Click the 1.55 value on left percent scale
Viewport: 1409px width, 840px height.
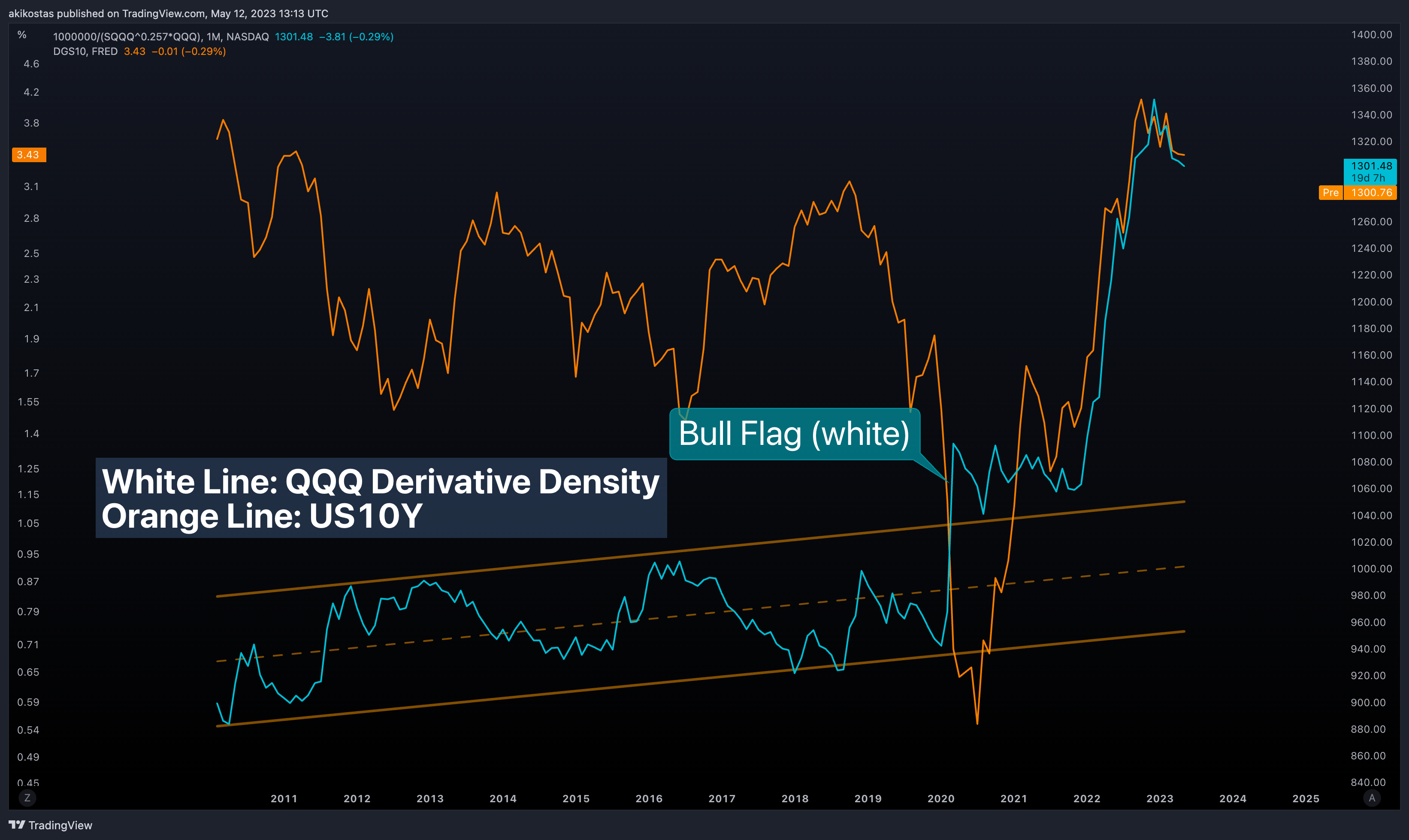tap(29, 402)
